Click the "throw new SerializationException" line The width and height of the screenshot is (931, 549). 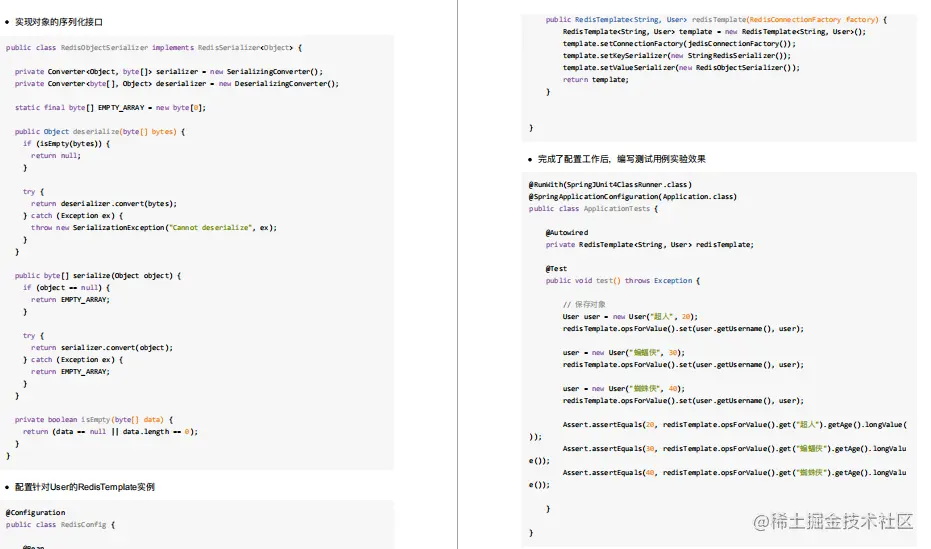[154, 227]
